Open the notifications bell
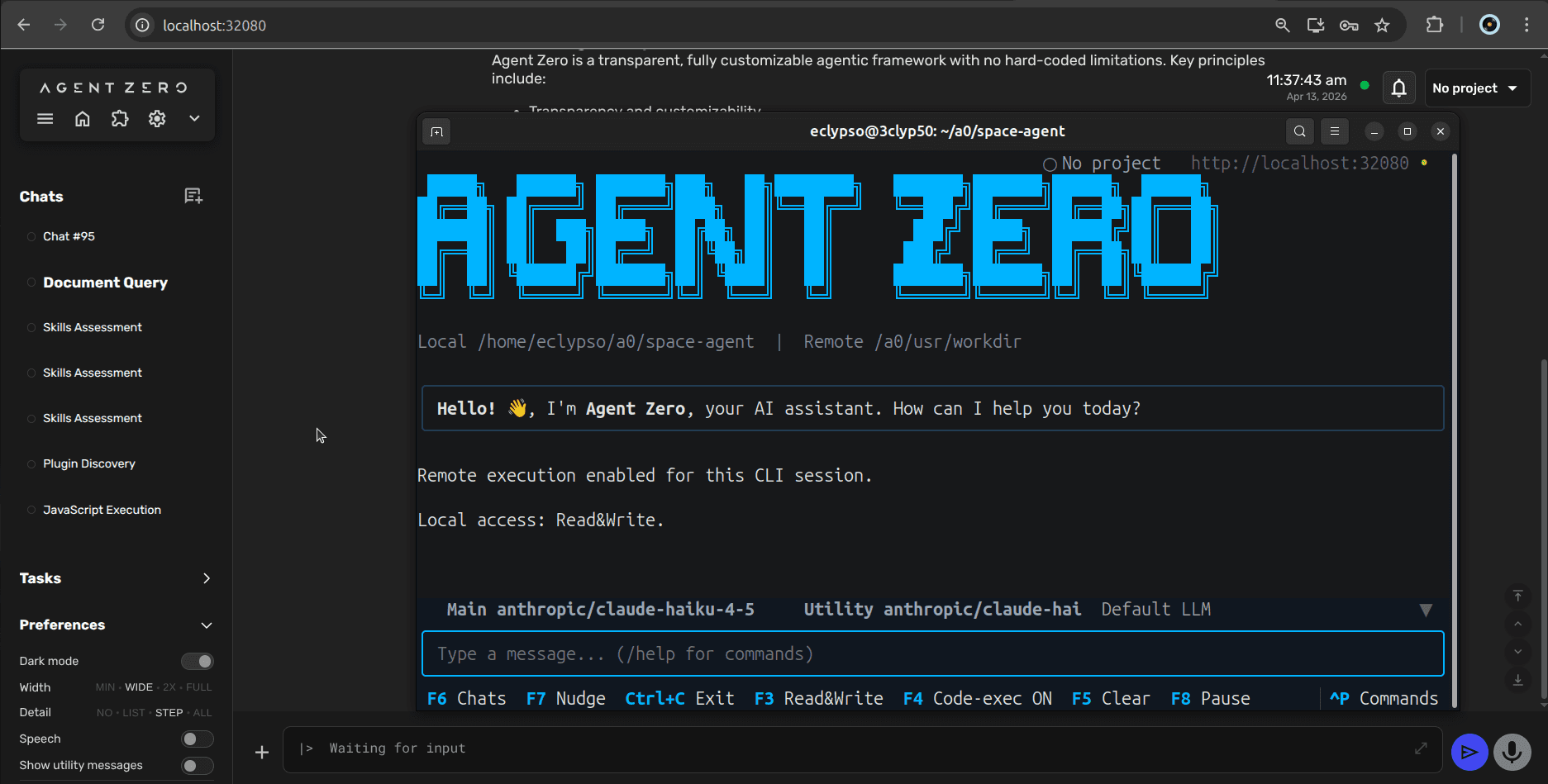1548x784 pixels. coord(1398,88)
